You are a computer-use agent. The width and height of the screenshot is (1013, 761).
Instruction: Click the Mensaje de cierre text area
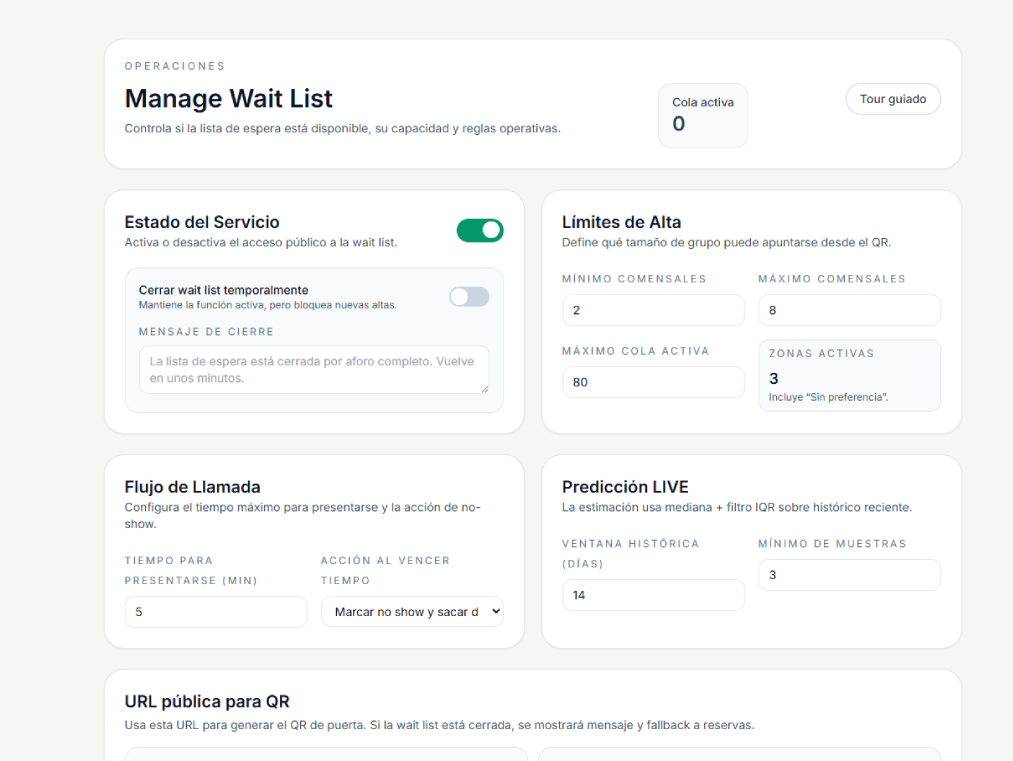313,369
